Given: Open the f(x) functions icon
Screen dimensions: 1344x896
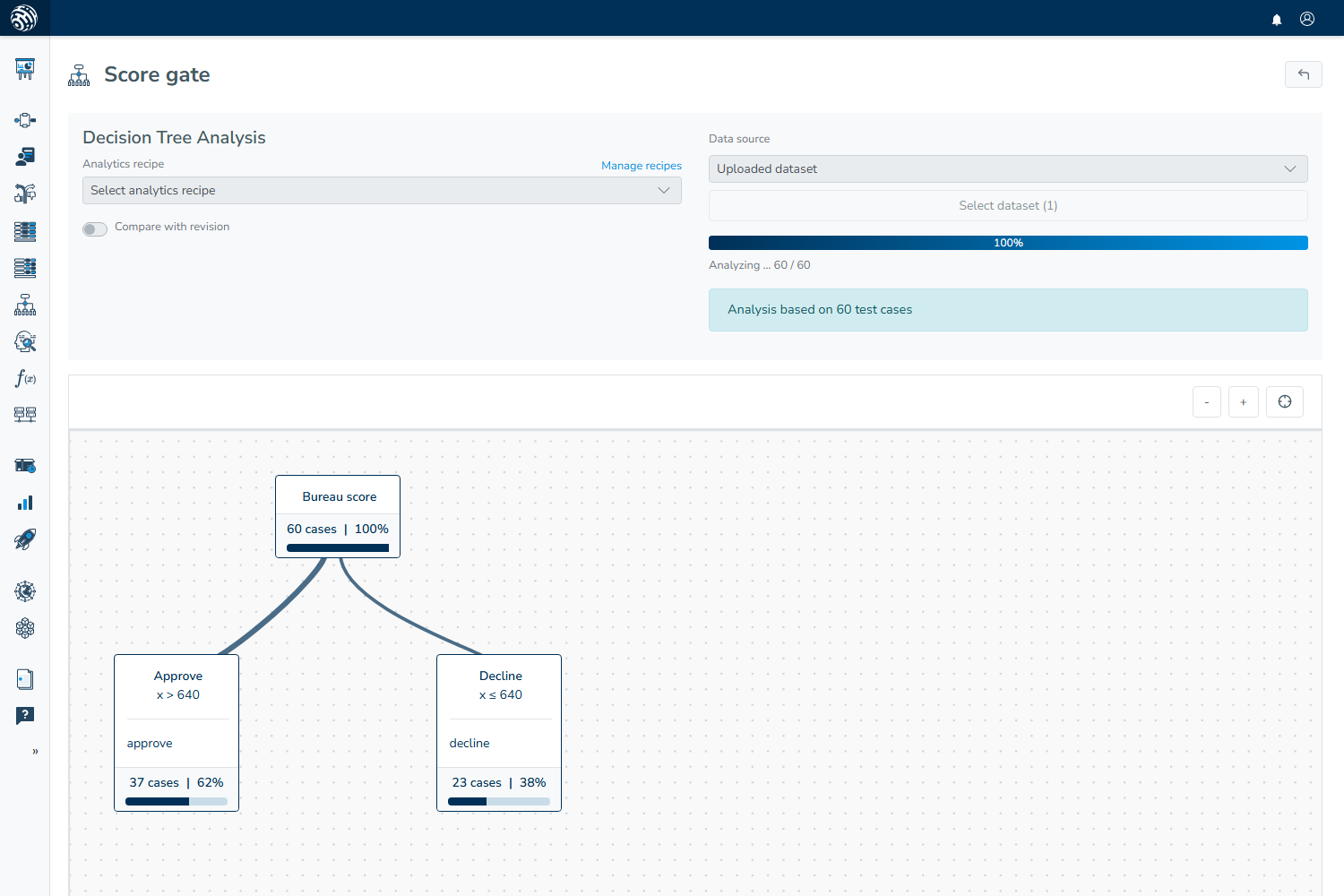Looking at the screenshot, I should [x=25, y=378].
